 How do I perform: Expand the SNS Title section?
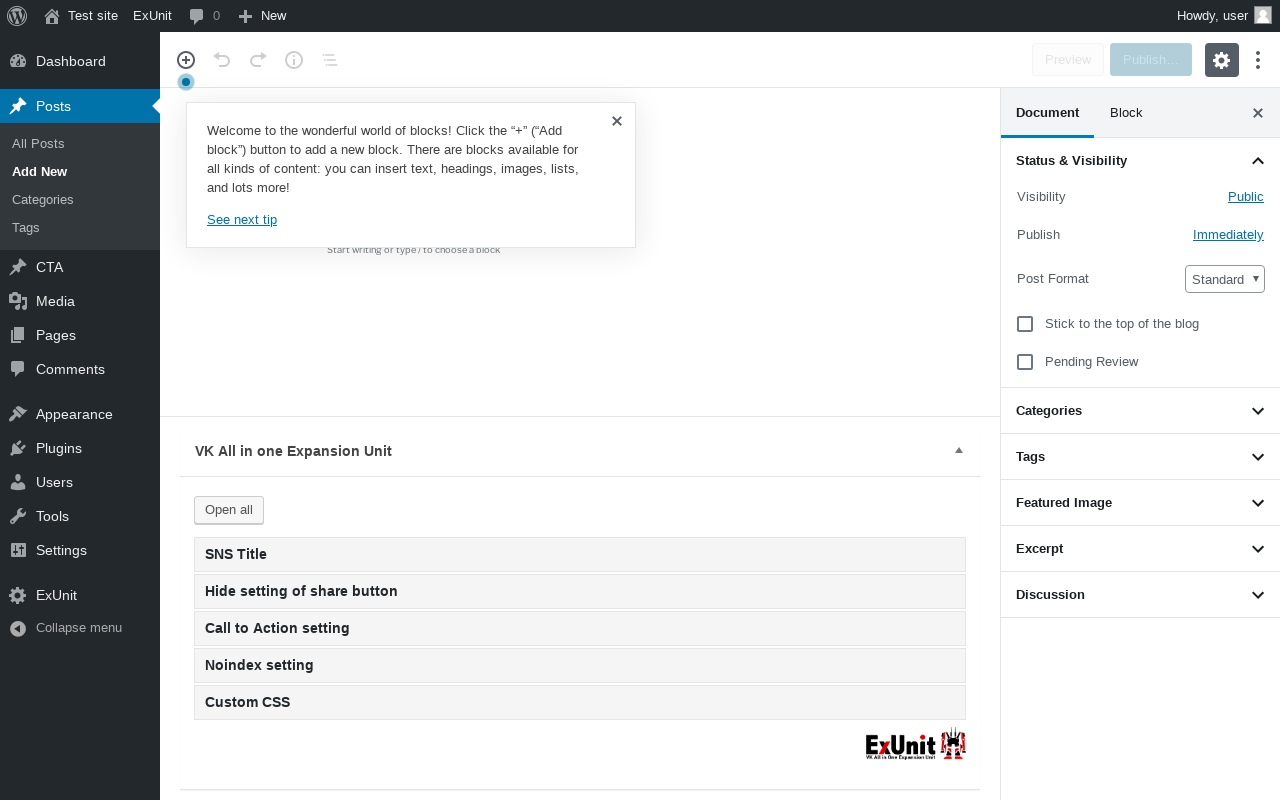[580, 554]
